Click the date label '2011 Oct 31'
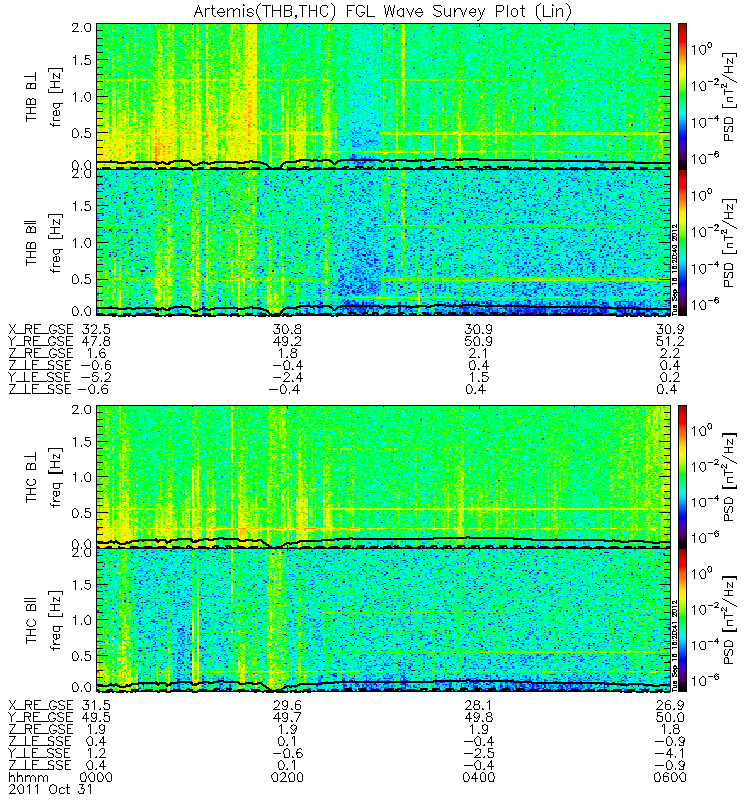This screenshot has height=800, width=750. (51, 790)
